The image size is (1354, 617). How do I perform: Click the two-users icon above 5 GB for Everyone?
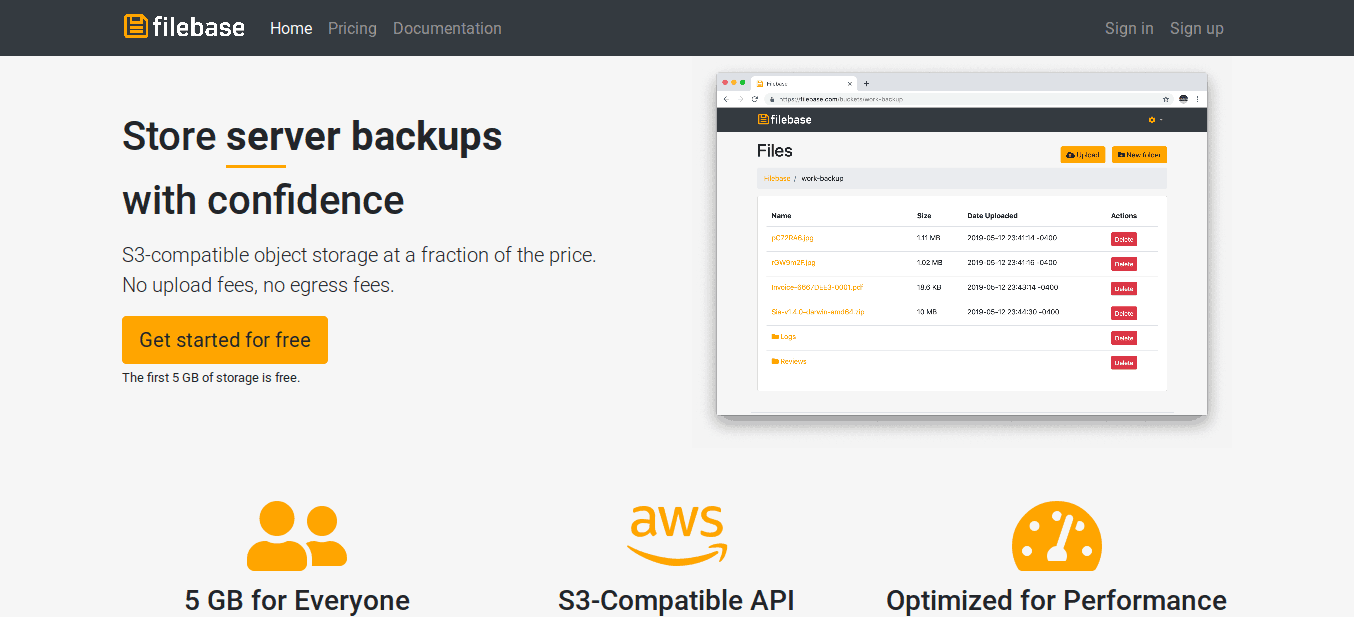tap(297, 536)
